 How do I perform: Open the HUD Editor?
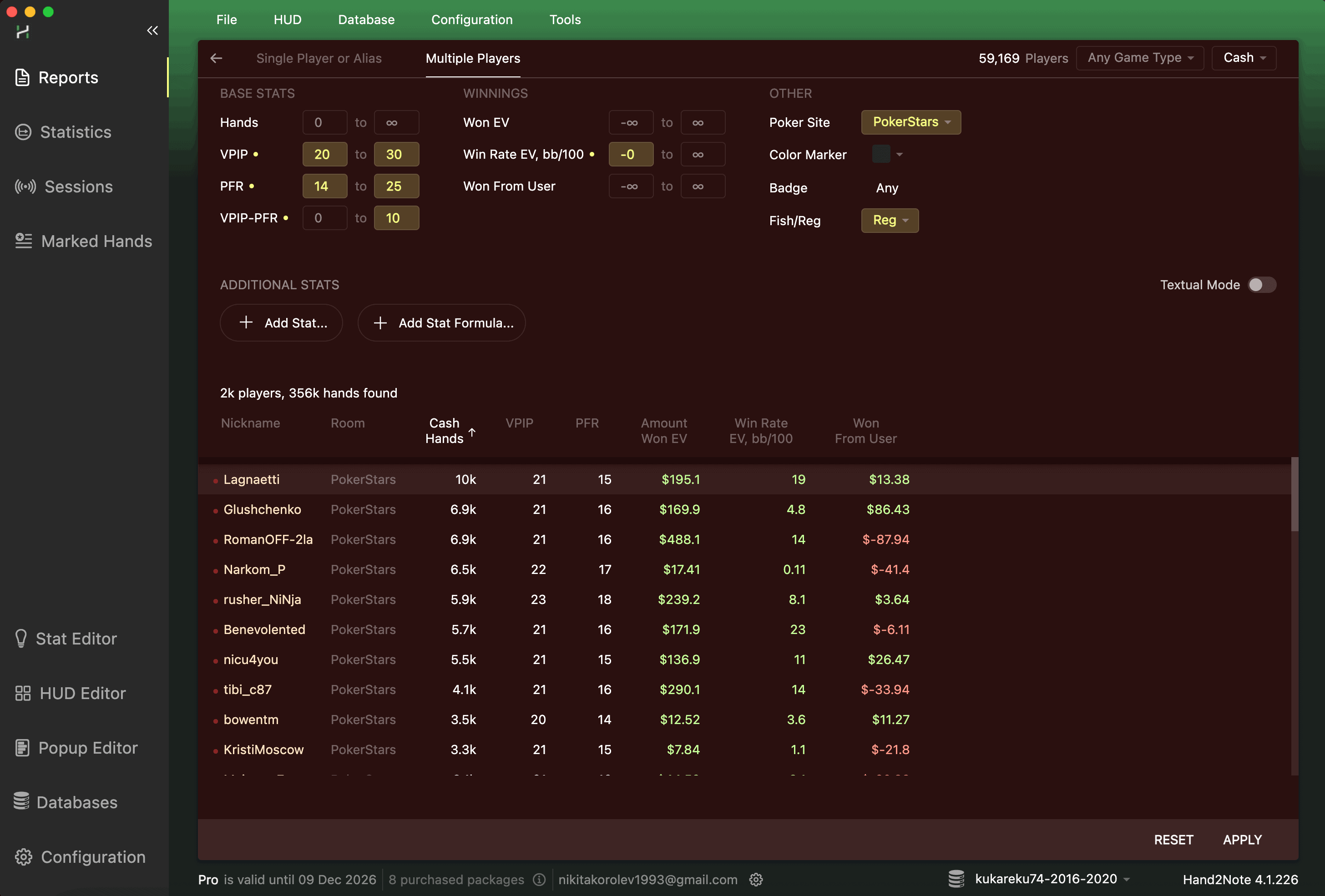[x=82, y=693]
